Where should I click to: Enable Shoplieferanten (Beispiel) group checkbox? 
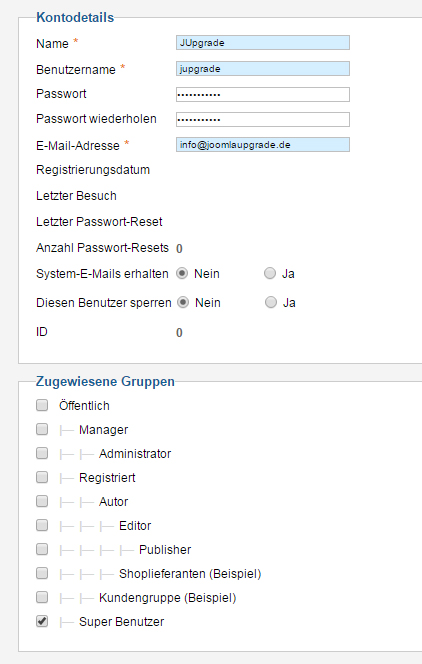click(42, 573)
